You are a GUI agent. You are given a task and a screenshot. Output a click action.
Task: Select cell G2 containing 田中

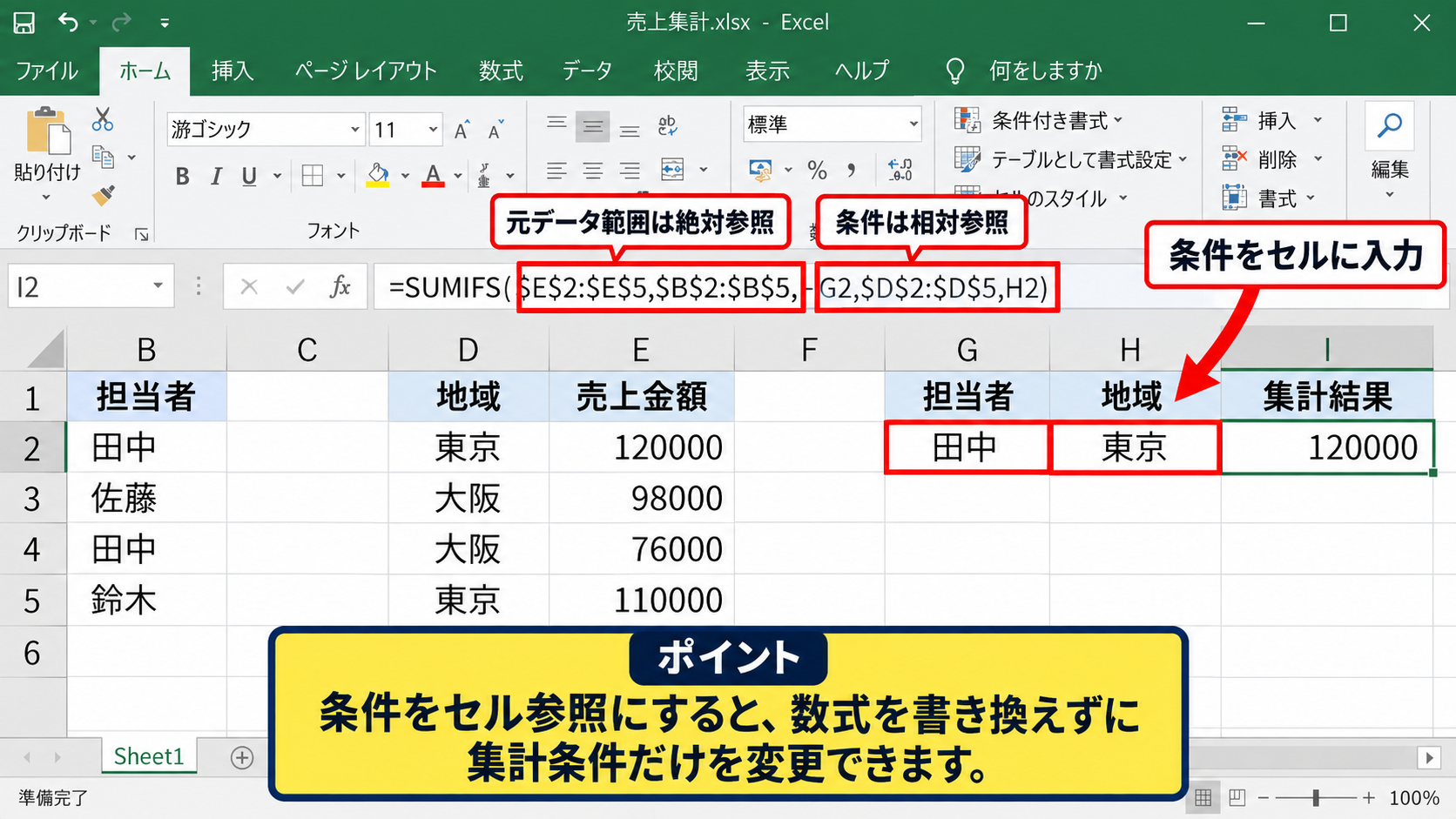point(967,447)
